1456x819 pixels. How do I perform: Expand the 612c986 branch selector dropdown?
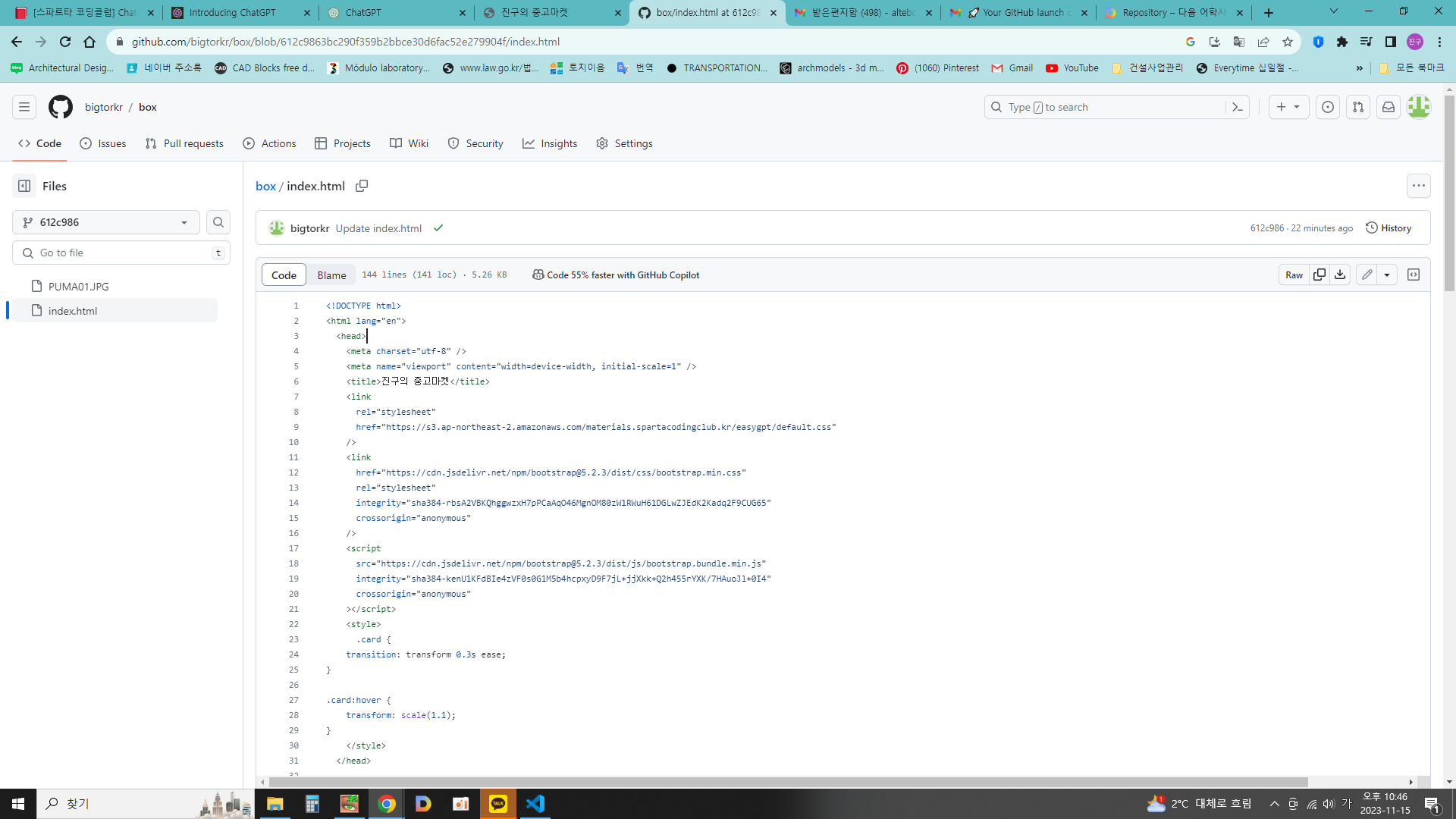pyautogui.click(x=106, y=222)
